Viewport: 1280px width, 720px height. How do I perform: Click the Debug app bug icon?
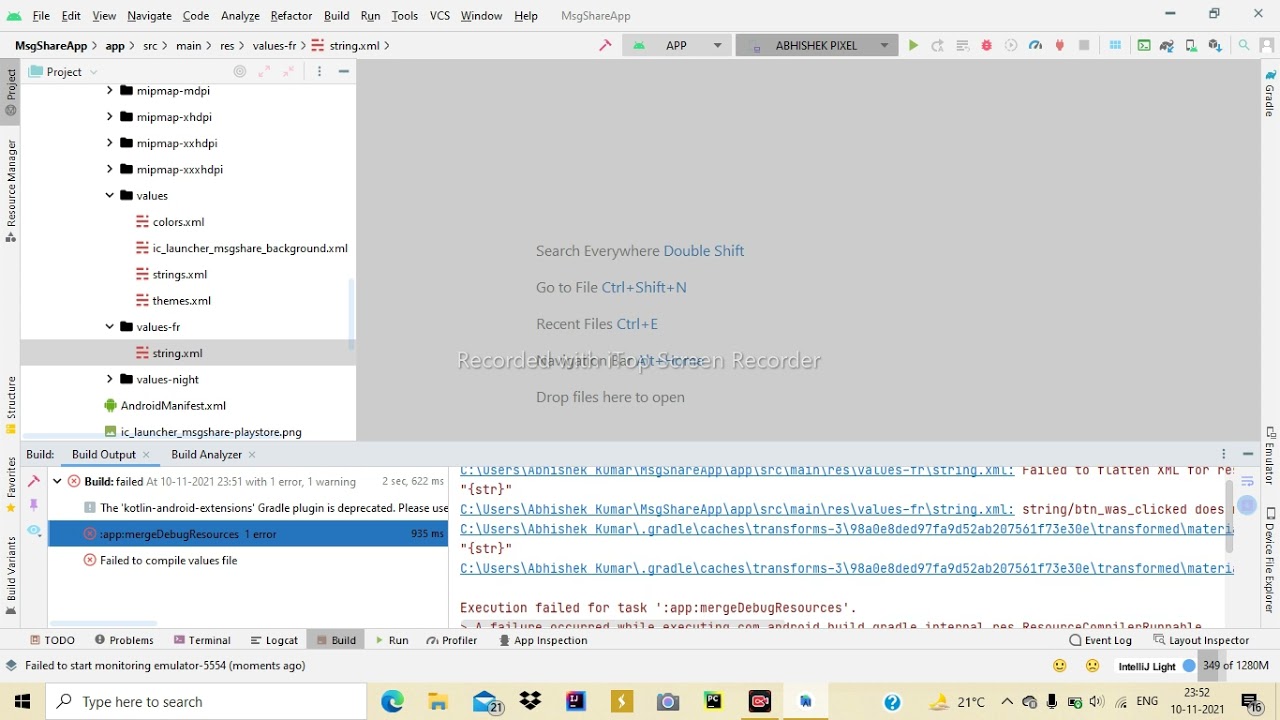click(x=986, y=45)
